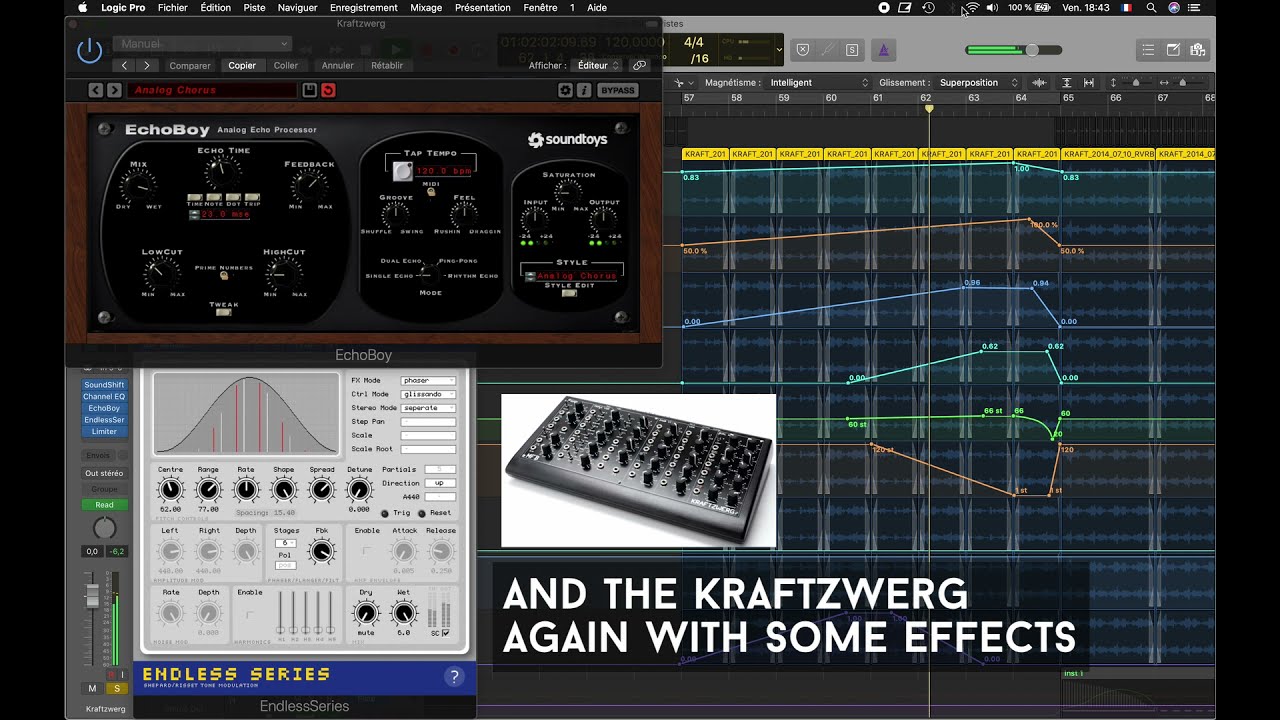This screenshot has width=1280, height=720.
Task: Open the Présentation menu
Action: [482, 7]
